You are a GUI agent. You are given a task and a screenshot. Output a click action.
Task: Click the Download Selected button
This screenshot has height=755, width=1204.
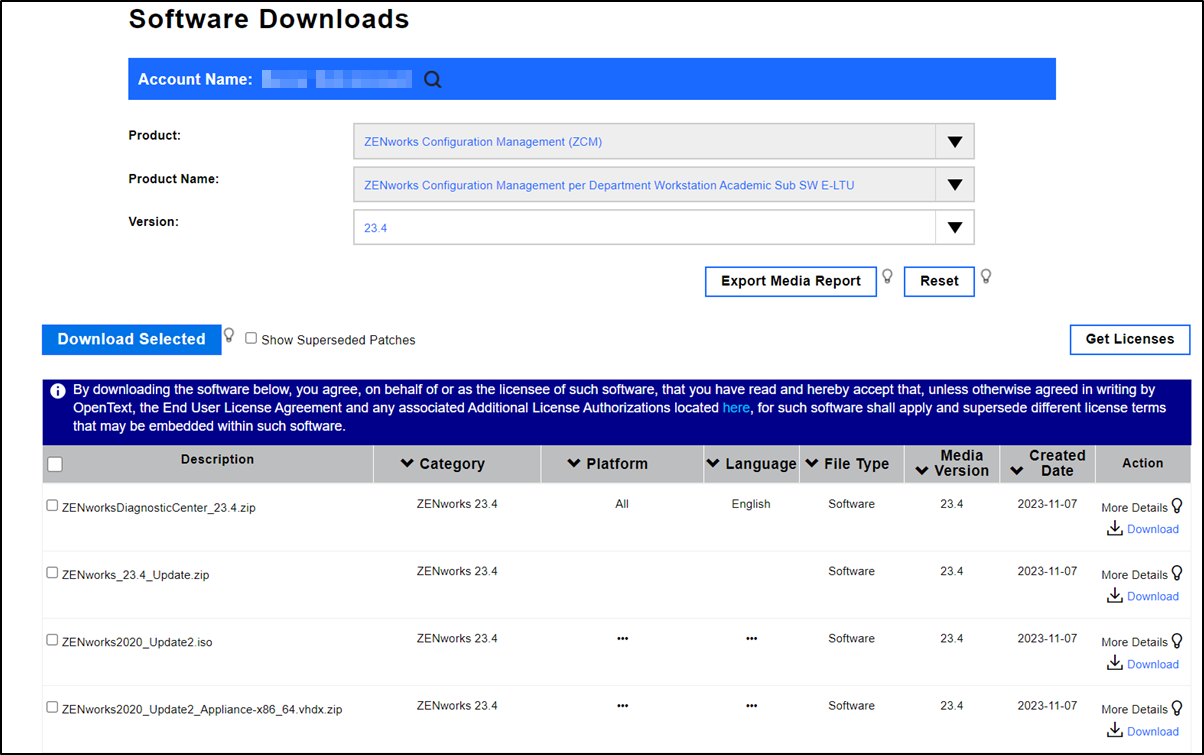click(x=131, y=339)
